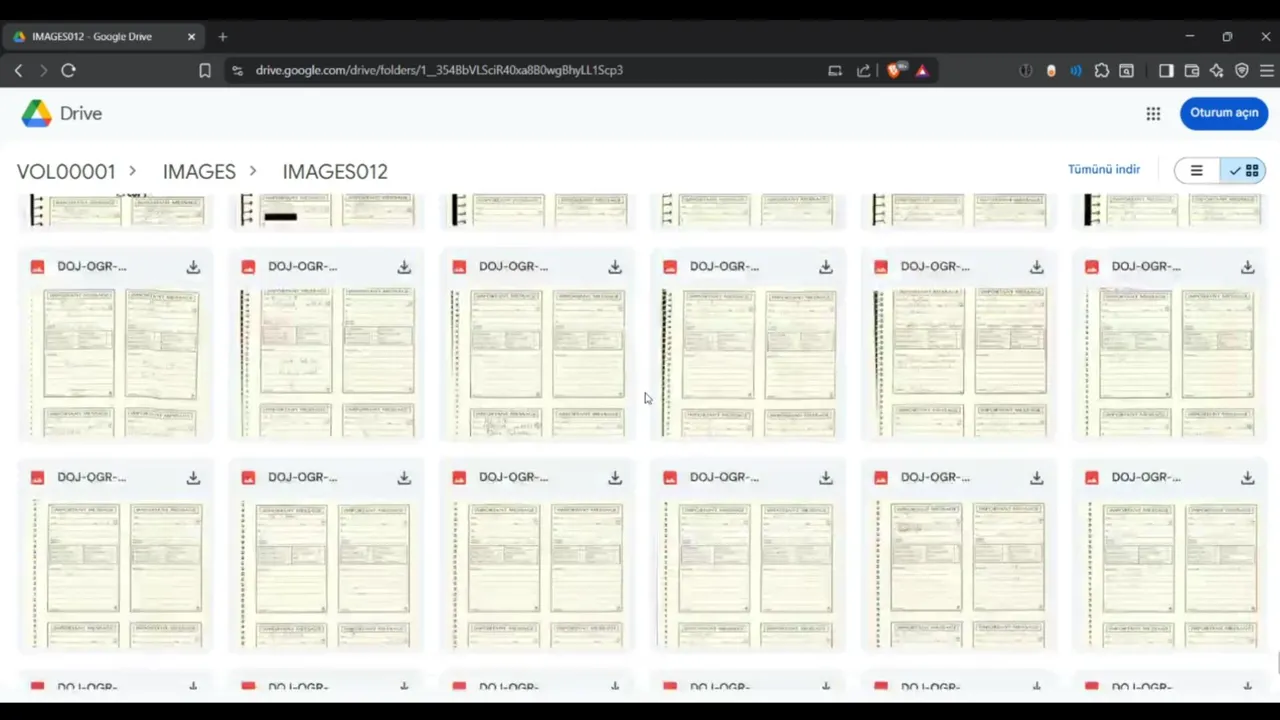
Task: Click the Oturum açın sign-in button
Action: [x=1224, y=113]
